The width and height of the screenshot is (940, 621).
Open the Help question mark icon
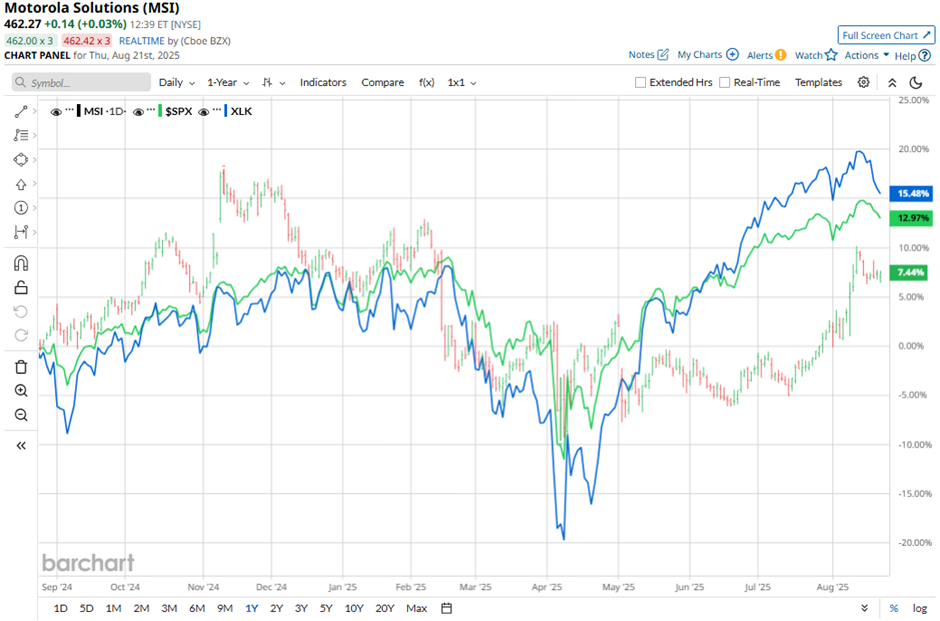(x=925, y=56)
